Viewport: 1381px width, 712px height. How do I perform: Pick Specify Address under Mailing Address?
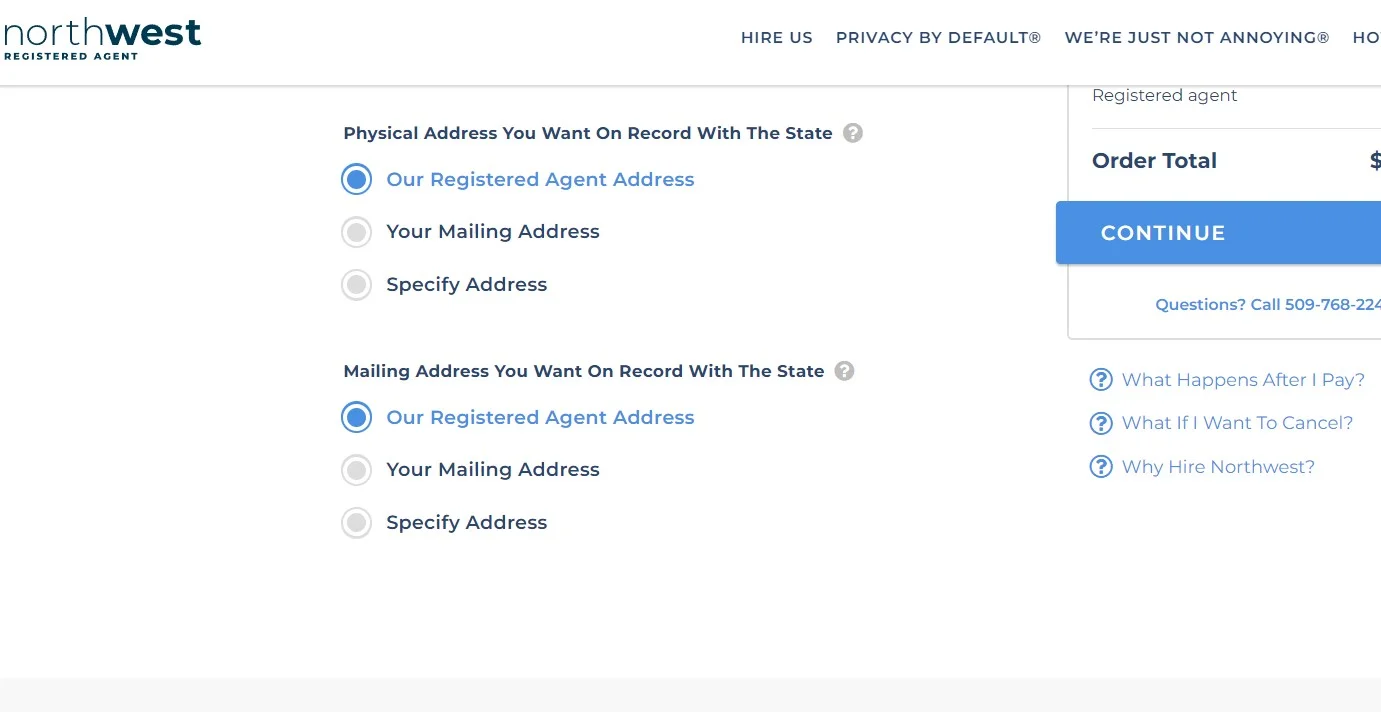(x=357, y=523)
